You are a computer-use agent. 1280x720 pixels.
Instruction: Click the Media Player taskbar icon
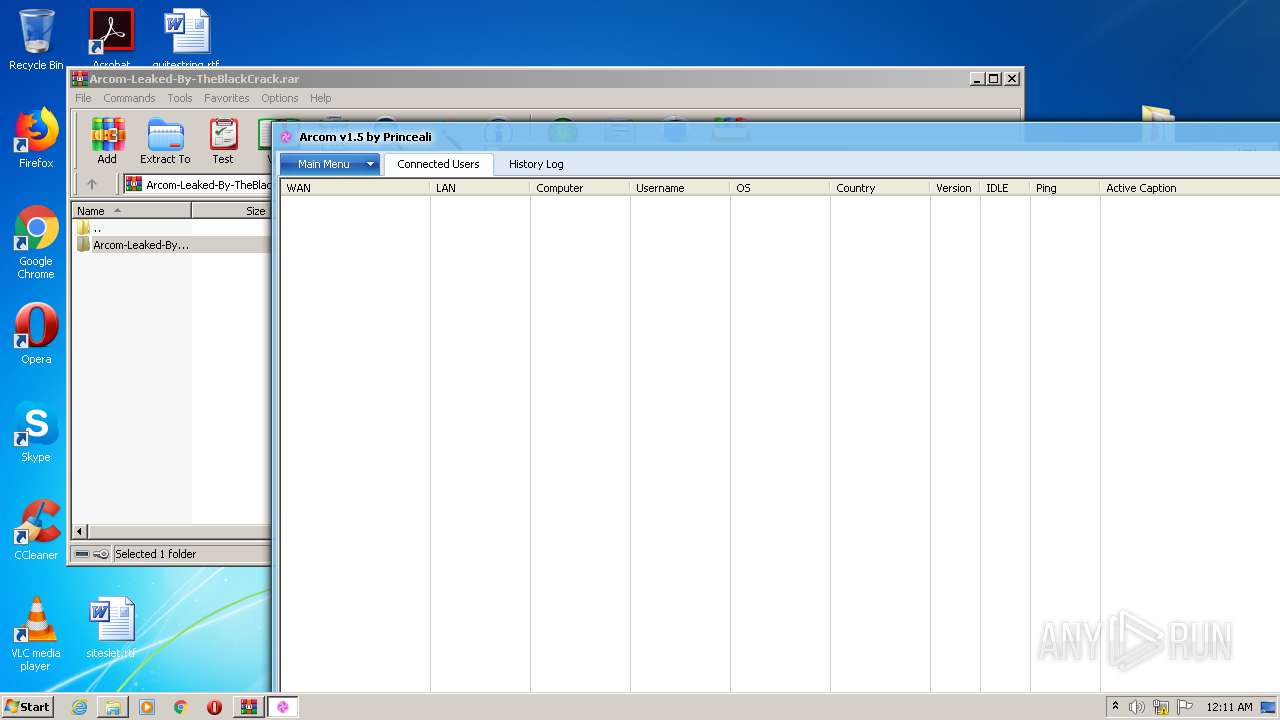click(x=147, y=707)
